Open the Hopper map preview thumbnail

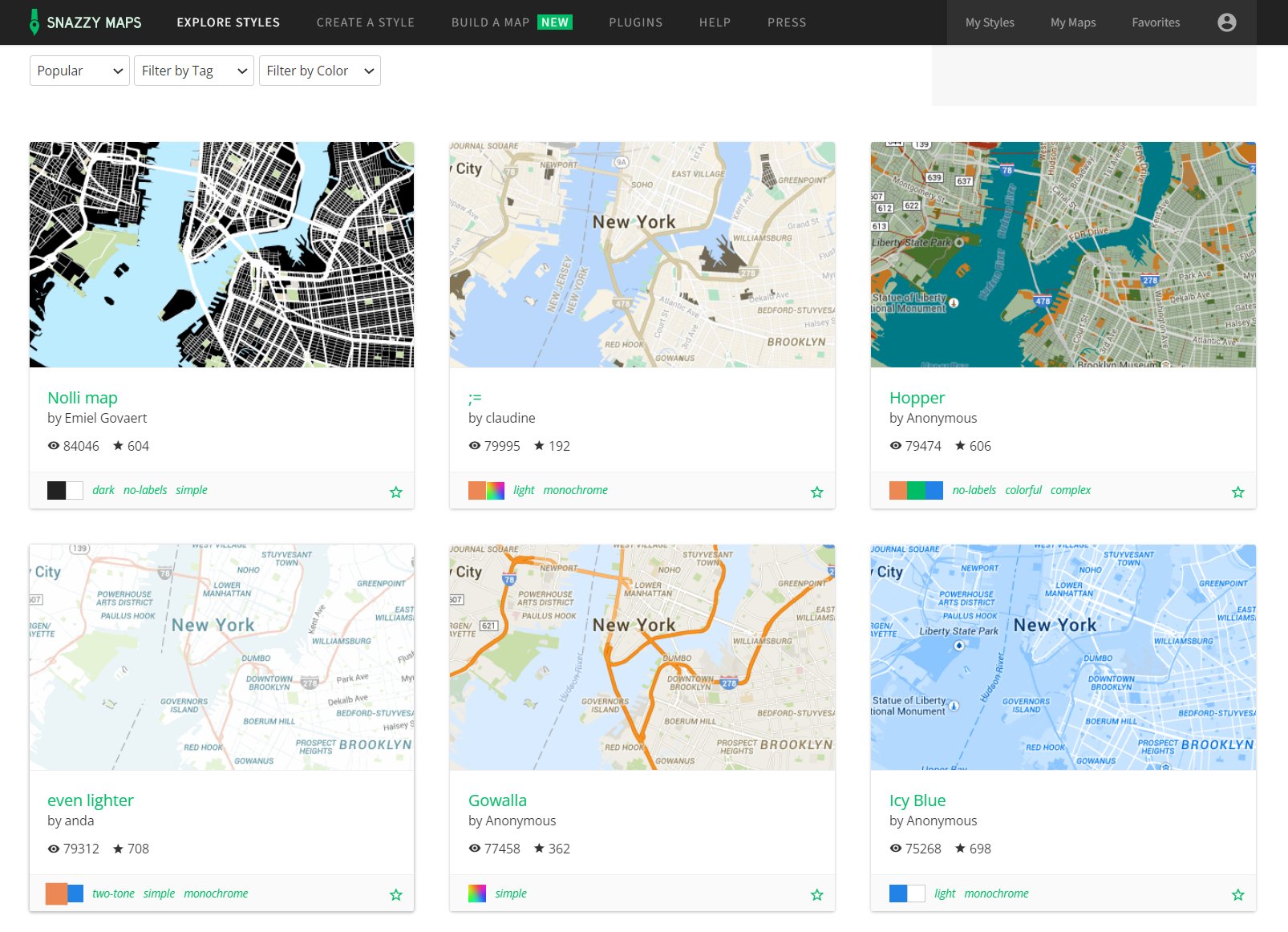[1063, 255]
